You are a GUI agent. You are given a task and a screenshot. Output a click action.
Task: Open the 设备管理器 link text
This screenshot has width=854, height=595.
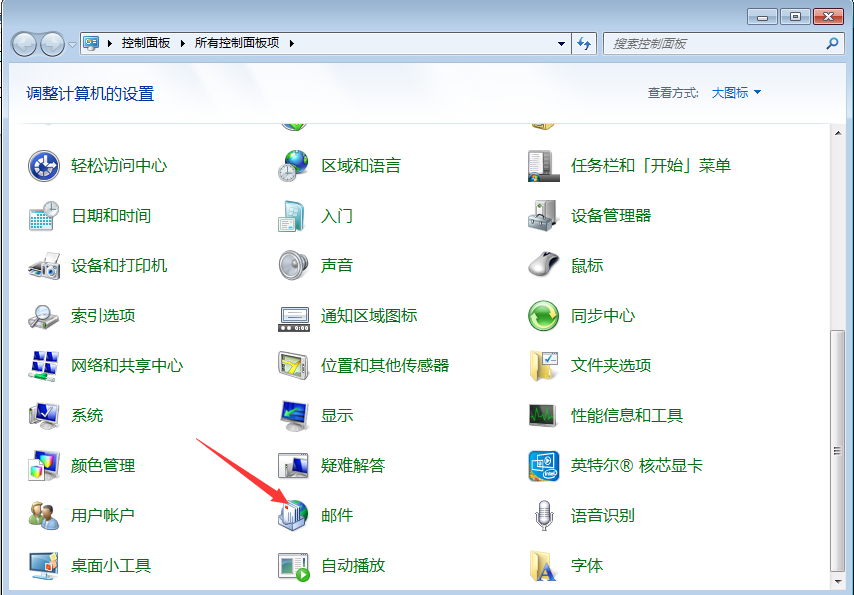pos(611,216)
